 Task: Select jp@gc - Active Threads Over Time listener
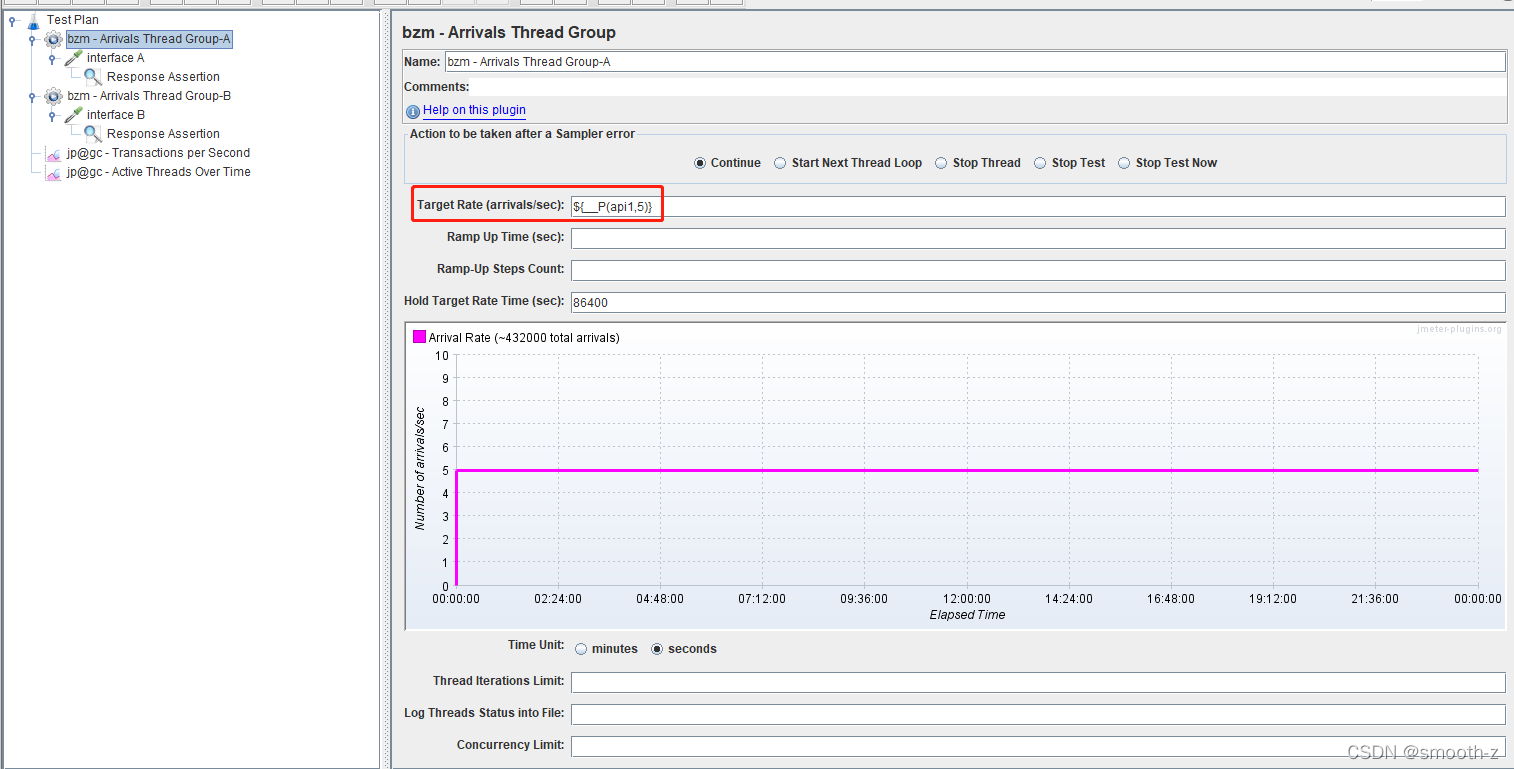158,172
